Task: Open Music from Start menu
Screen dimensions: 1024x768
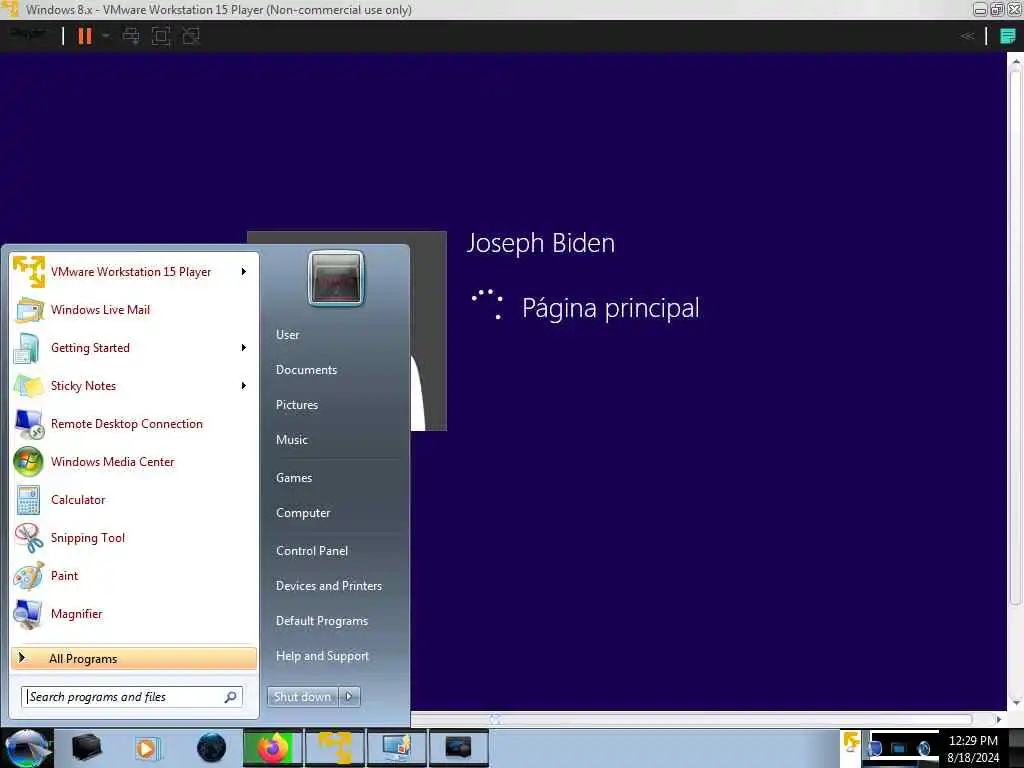Action: tap(291, 440)
